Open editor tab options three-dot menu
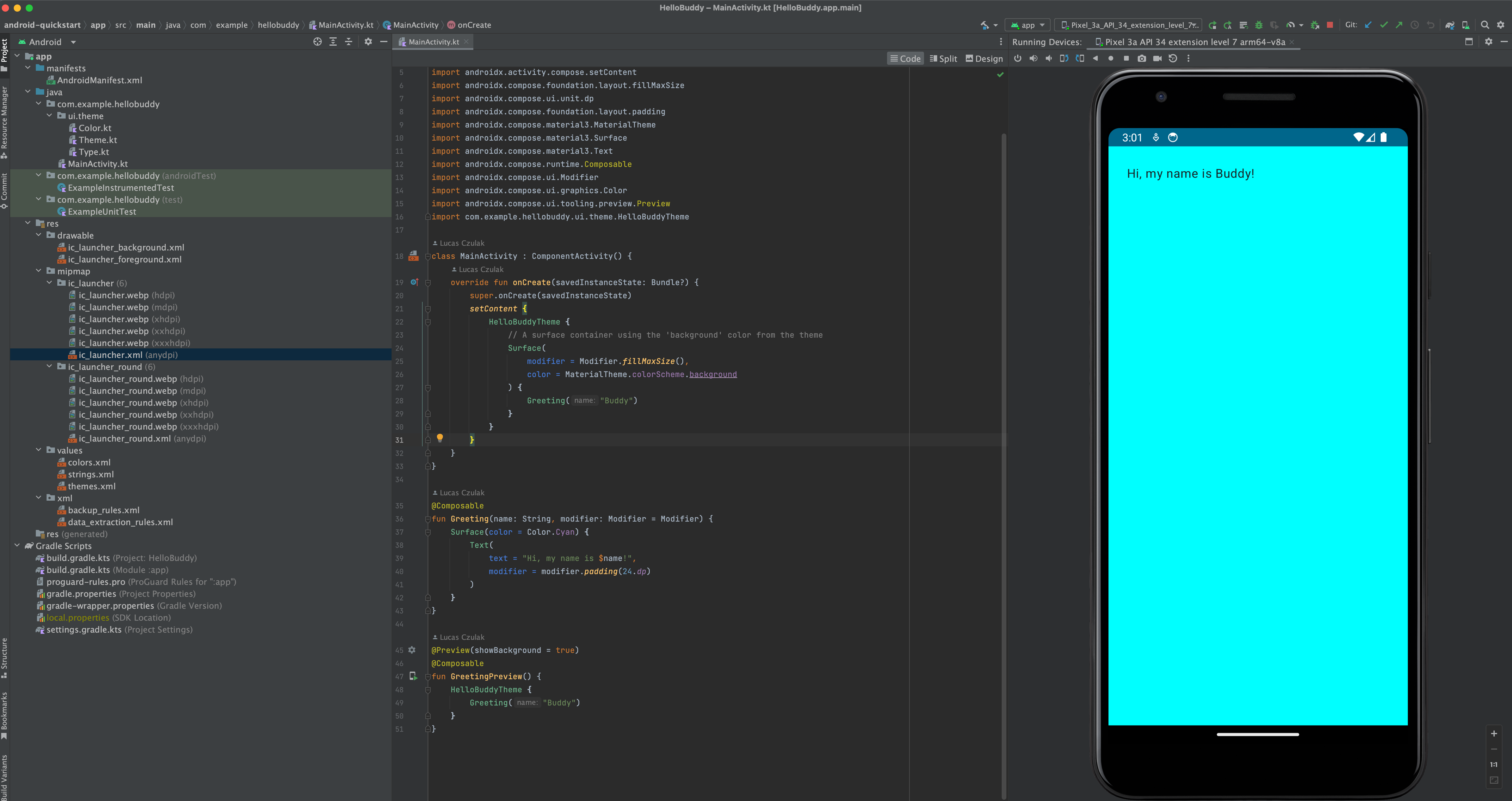 [1001, 42]
